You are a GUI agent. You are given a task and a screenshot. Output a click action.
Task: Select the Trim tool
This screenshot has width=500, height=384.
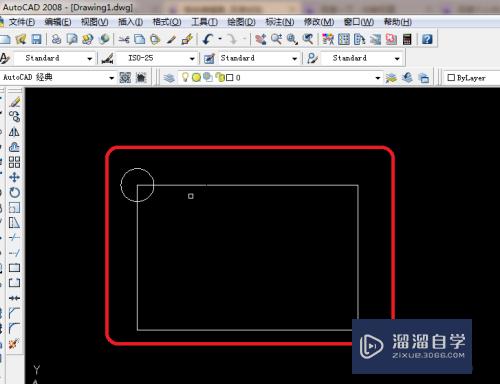15,238
